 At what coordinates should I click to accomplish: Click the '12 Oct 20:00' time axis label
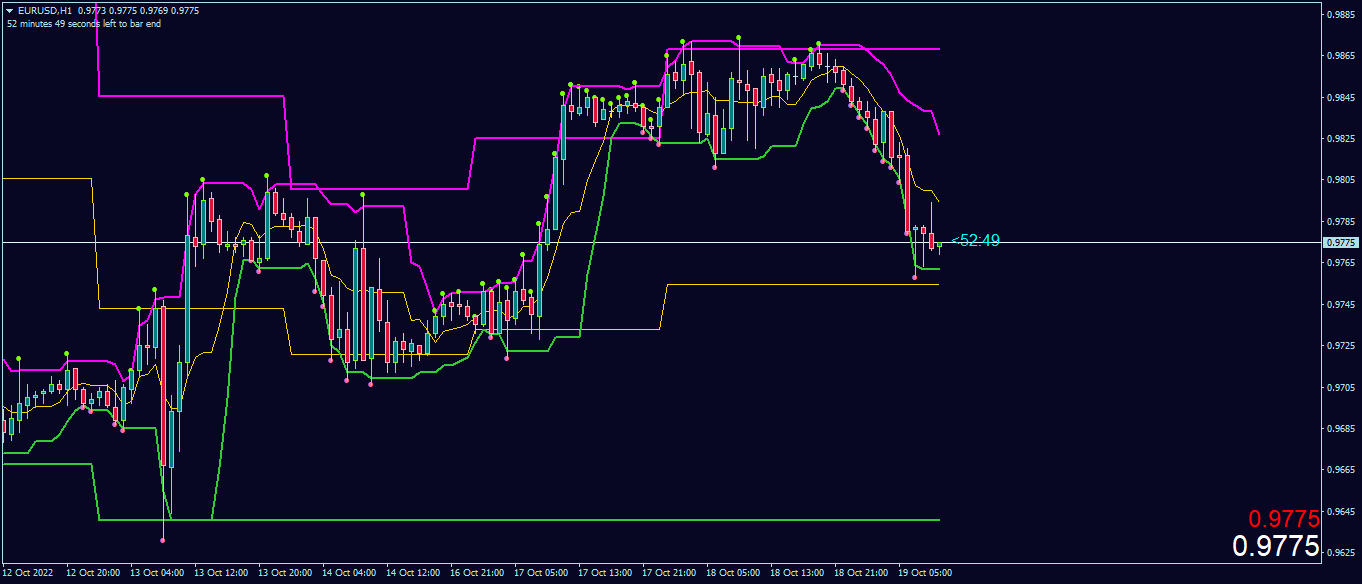[x=93, y=574]
